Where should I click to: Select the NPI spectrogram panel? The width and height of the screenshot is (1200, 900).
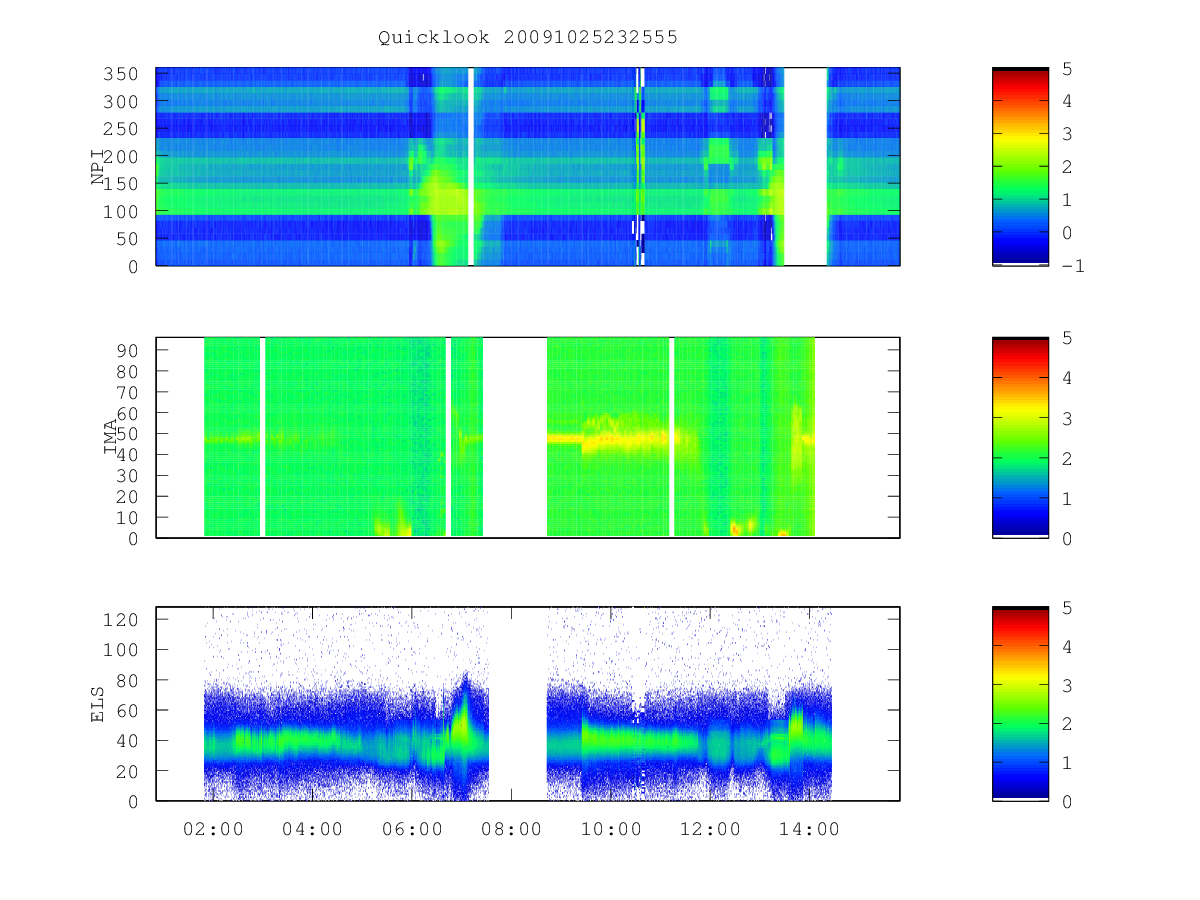tap(528, 166)
